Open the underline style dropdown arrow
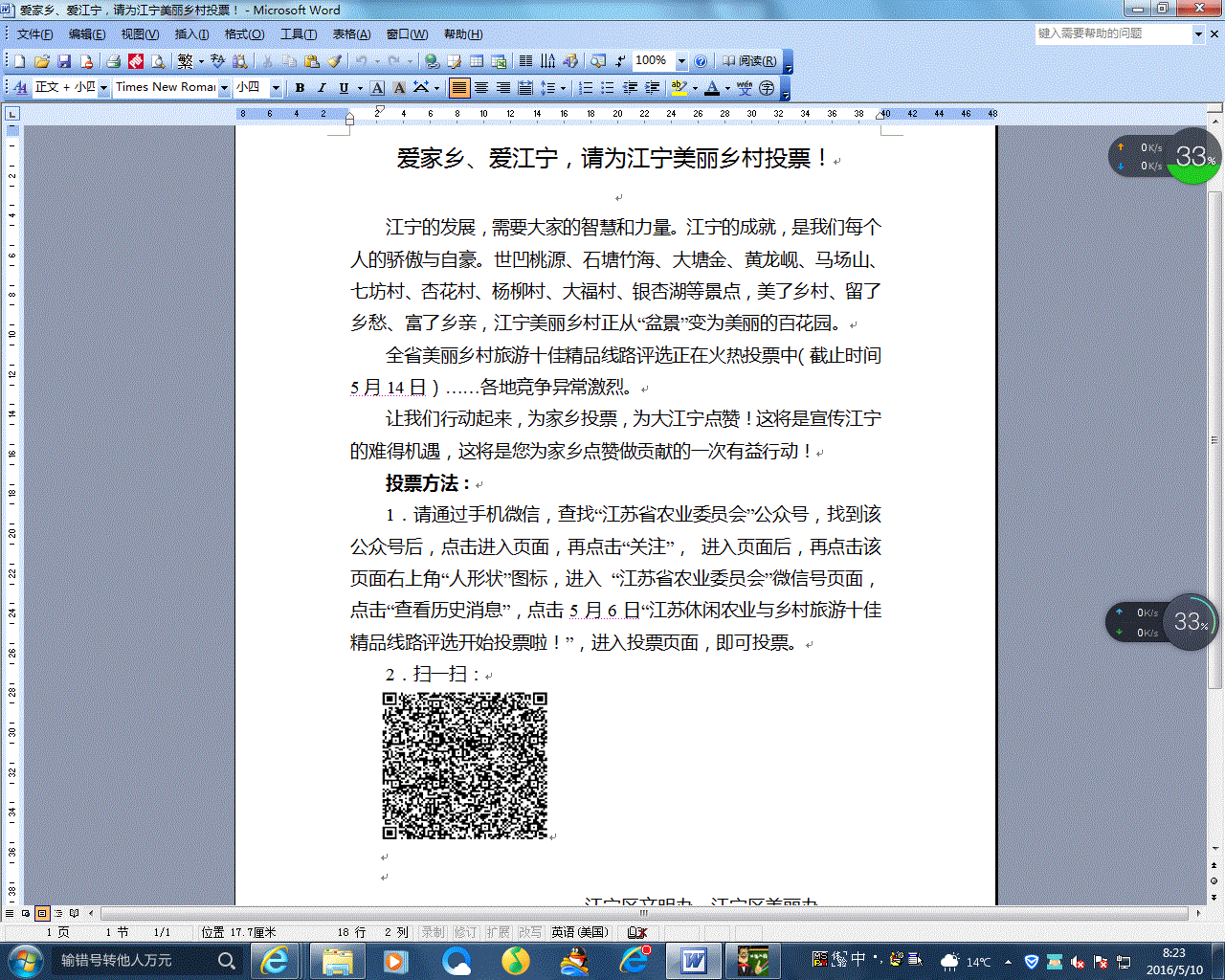This screenshot has height=980, width=1225. pyautogui.click(x=360, y=87)
